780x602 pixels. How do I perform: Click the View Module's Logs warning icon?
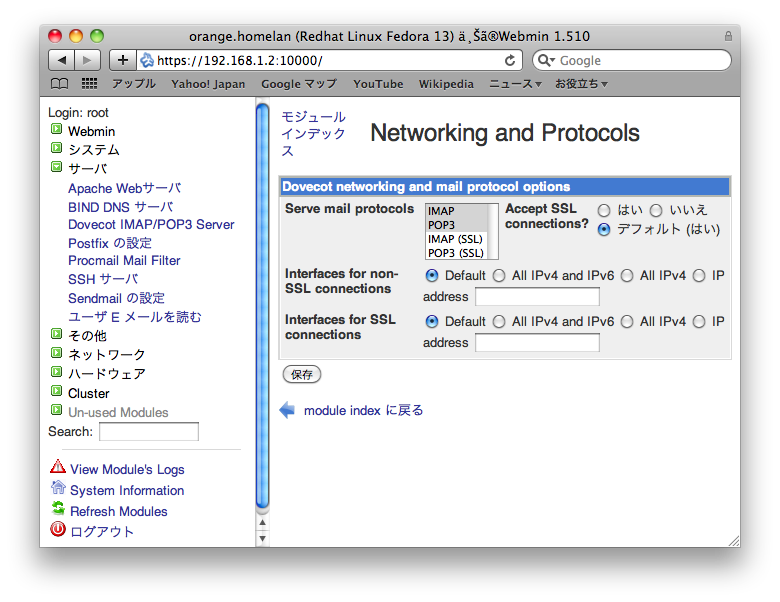tap(58, 467)
